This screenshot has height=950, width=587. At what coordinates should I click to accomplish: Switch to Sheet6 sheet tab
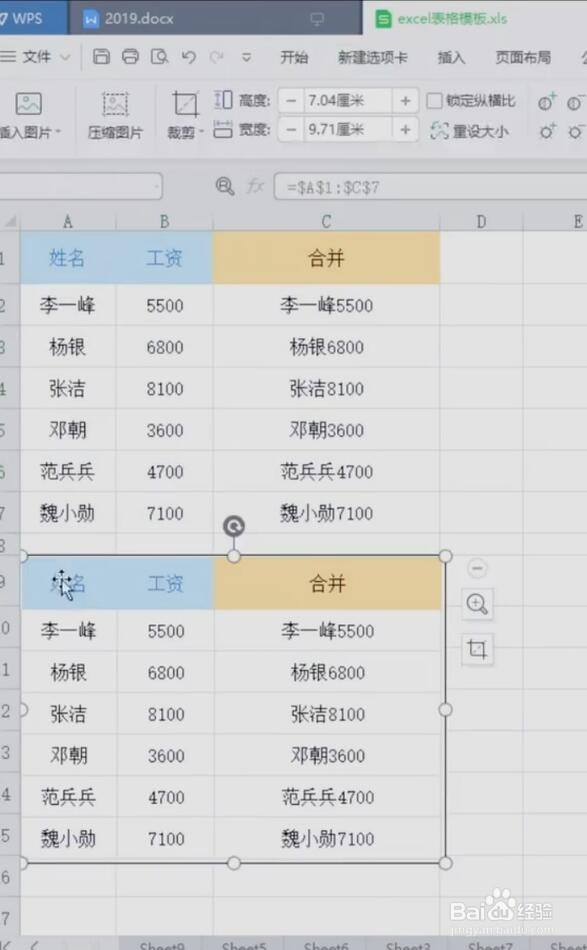coord(326,945)
